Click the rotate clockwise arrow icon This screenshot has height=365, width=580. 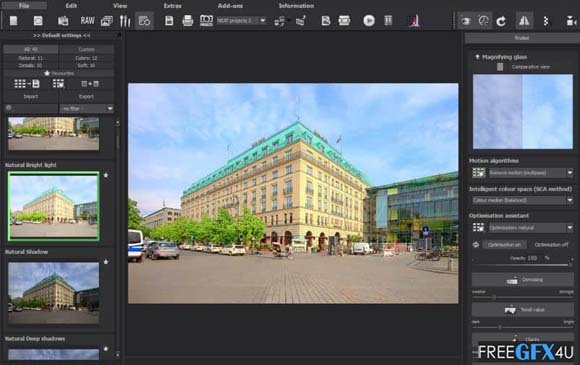[501, 21]
